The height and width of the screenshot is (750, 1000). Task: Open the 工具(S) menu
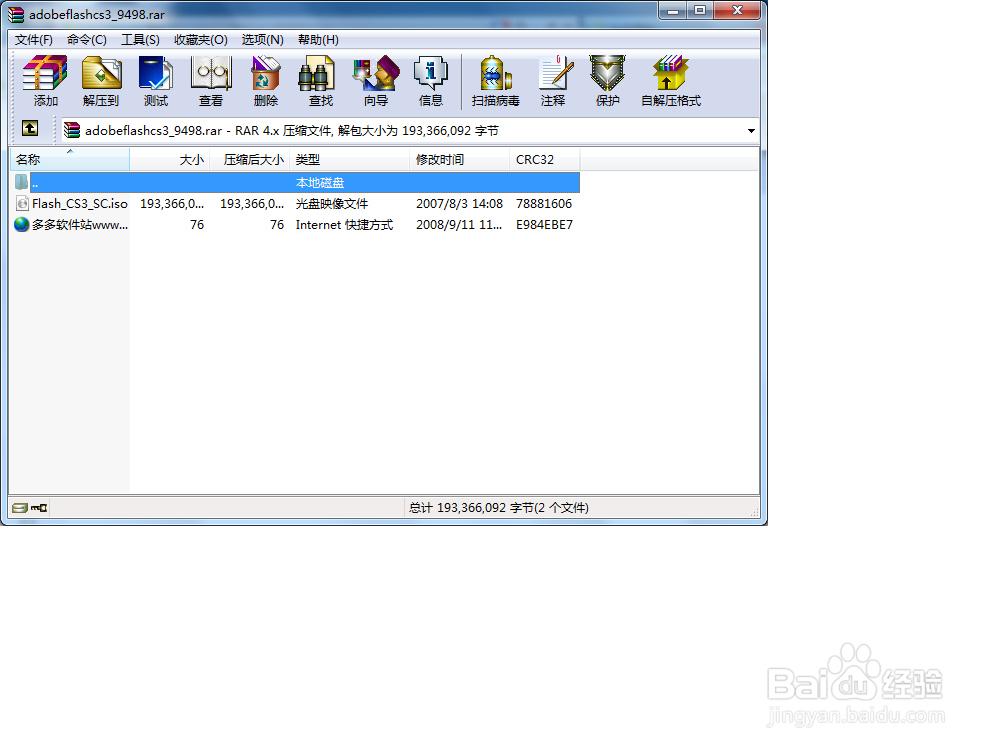coord(140,40)
